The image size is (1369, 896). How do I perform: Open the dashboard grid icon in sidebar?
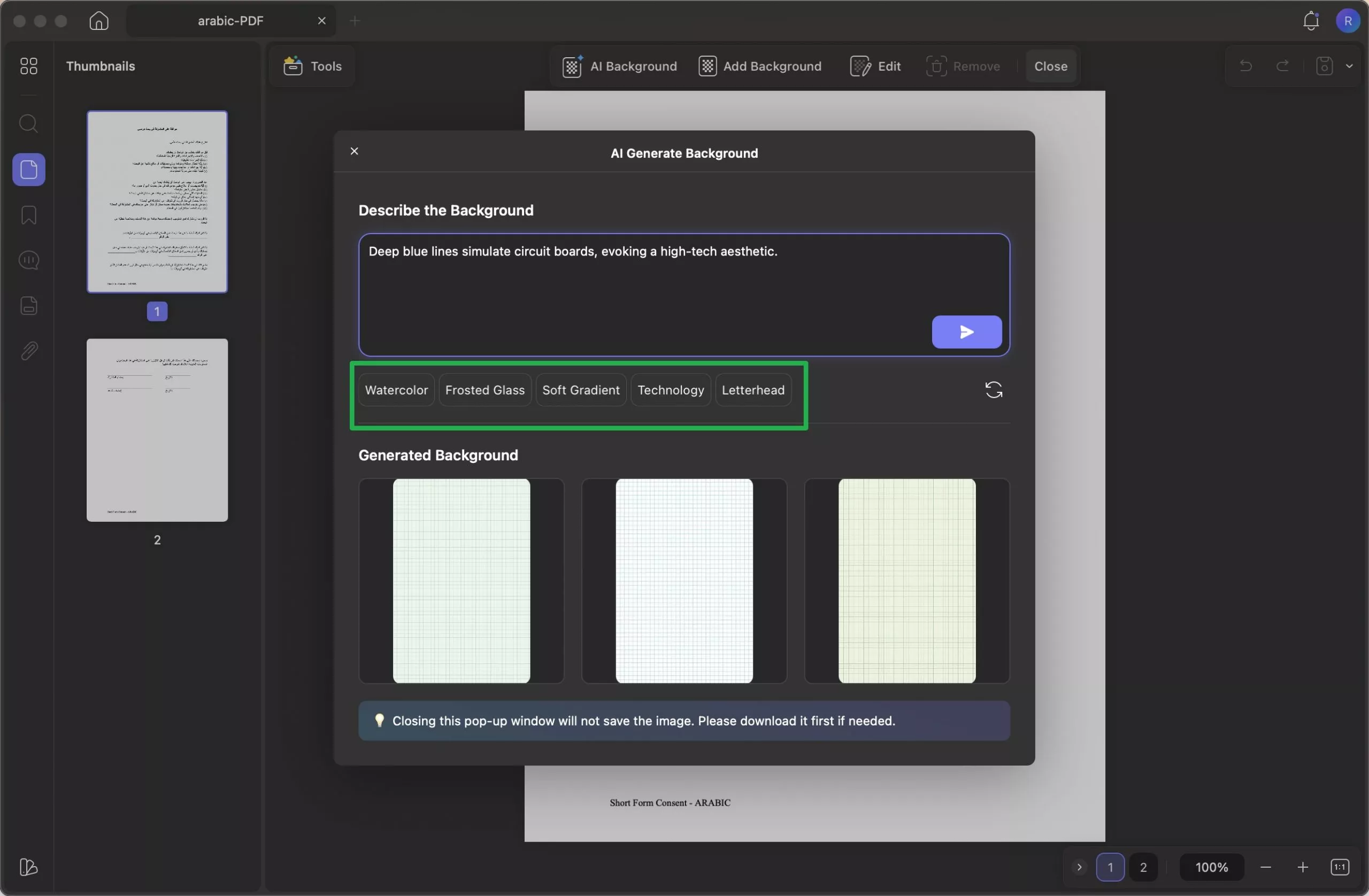coord(28,66)
